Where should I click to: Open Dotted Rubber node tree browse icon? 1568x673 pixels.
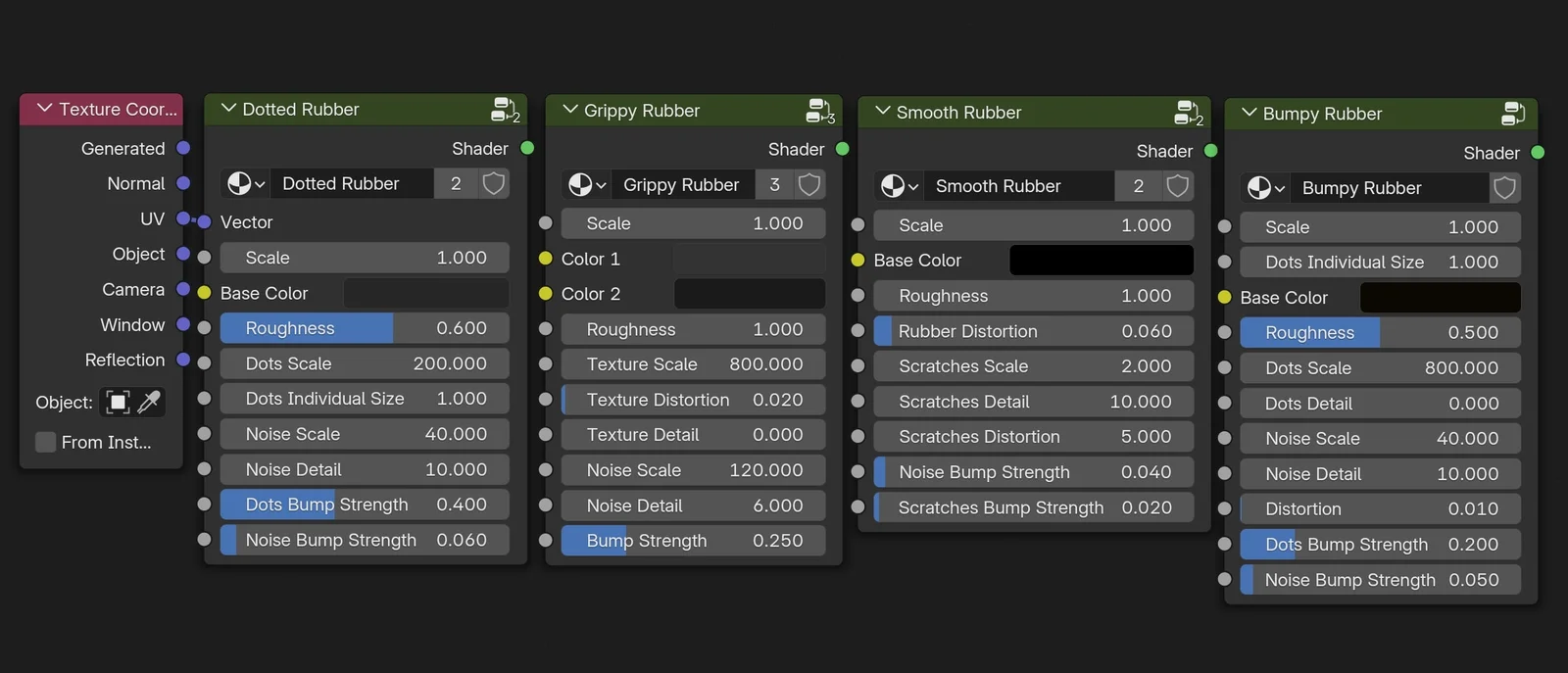coord(246,183)
